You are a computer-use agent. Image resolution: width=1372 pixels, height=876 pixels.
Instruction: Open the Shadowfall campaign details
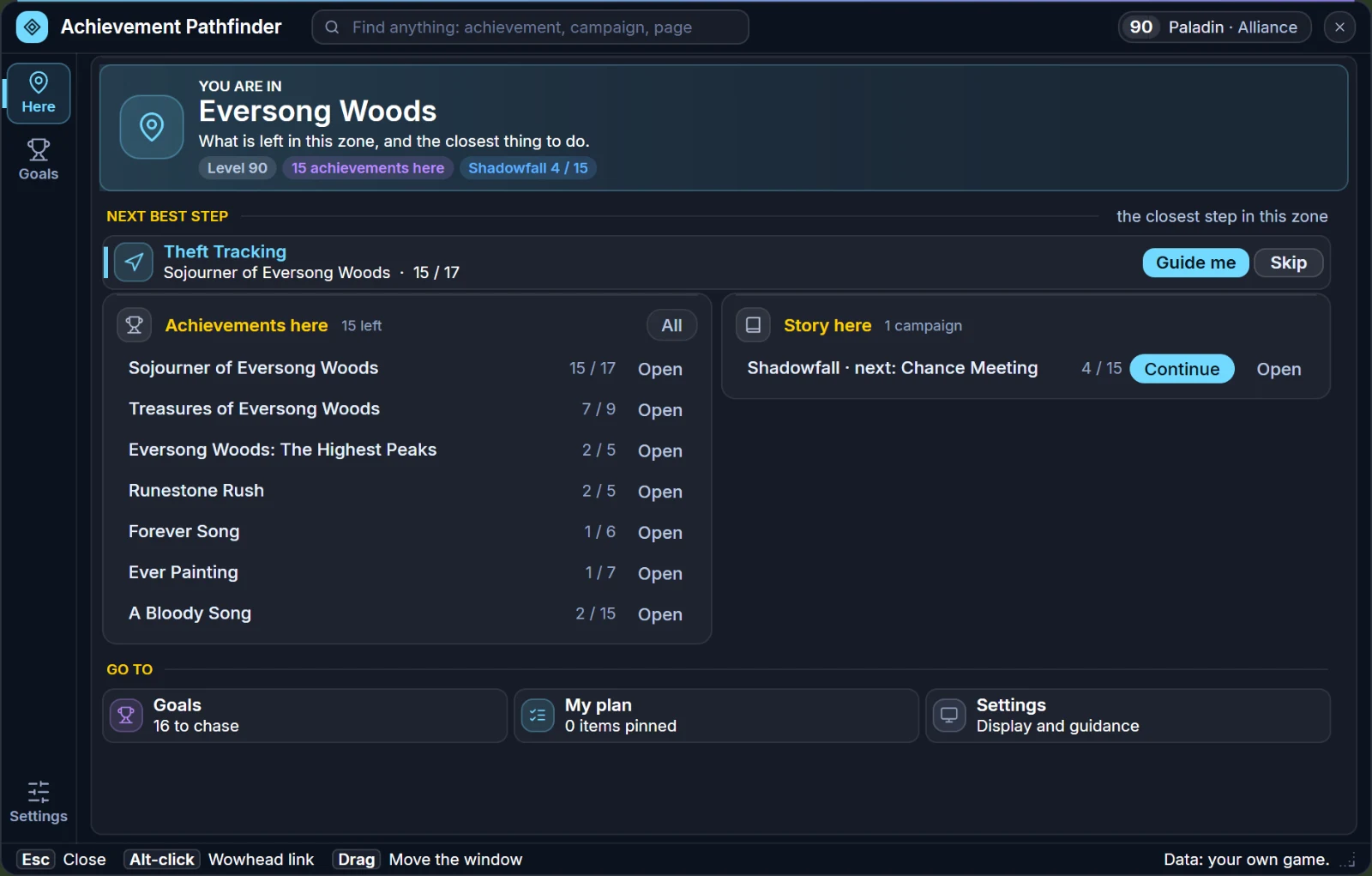1279,369
